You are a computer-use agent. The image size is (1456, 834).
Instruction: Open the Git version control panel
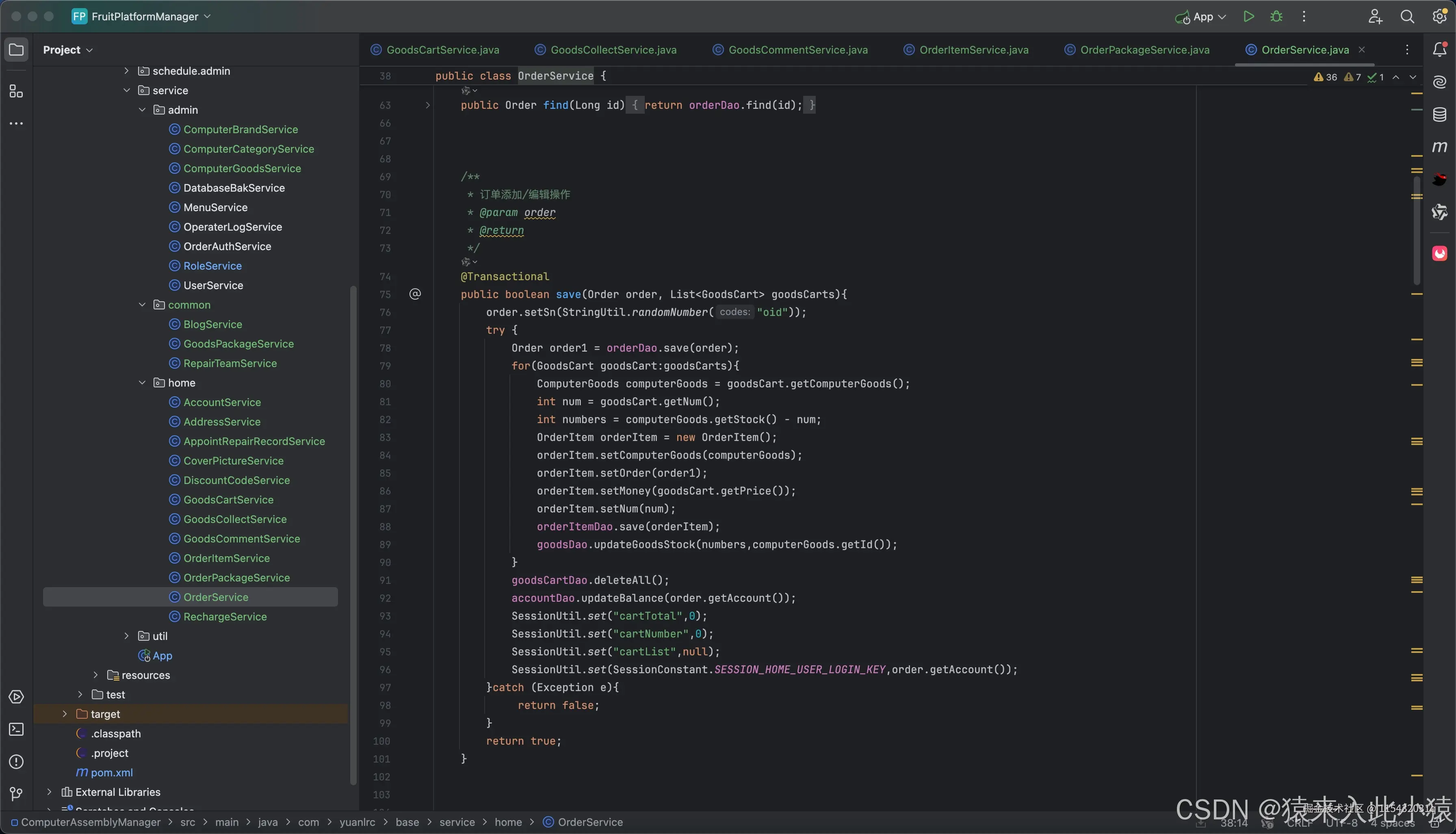(x=16, y=794)
